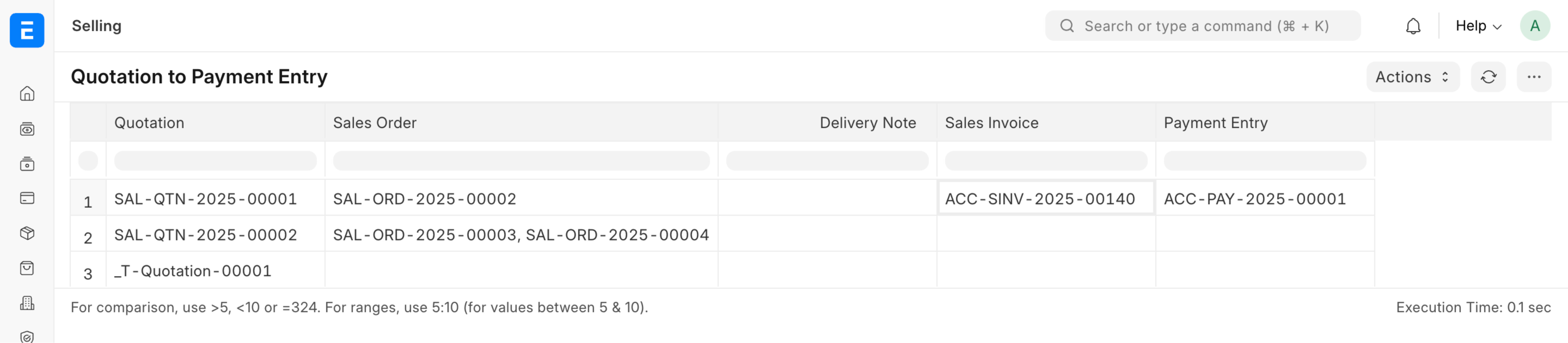Click the Quotation column filter field

[216, 161]
